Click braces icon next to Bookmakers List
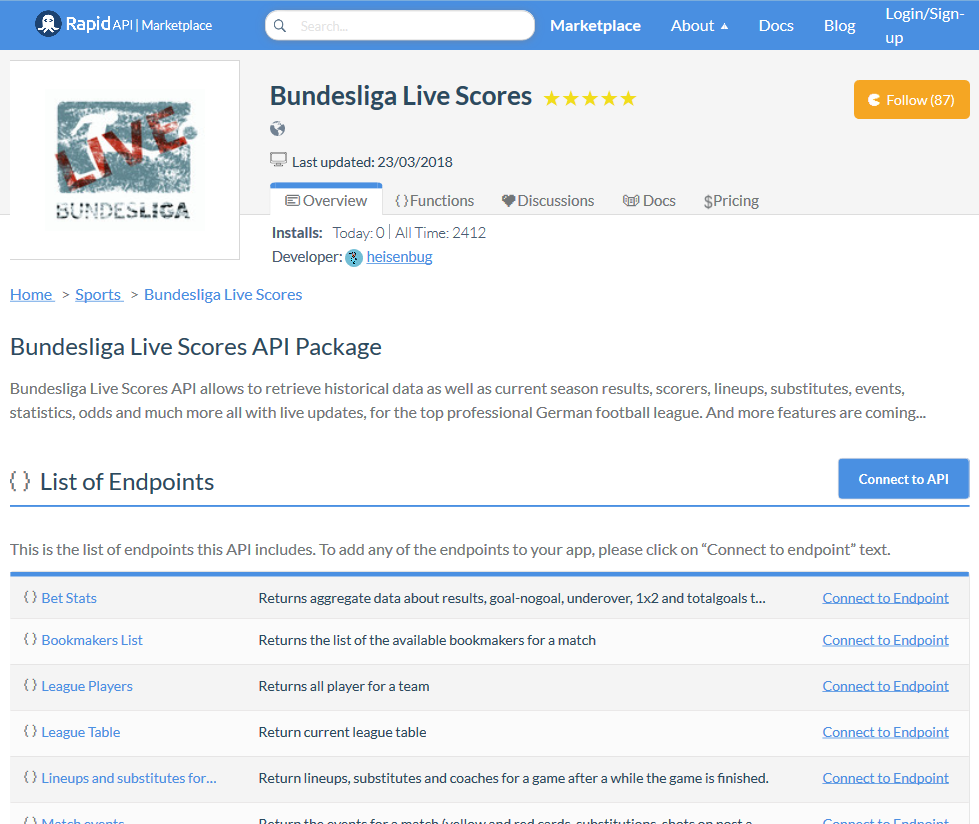This screenshot has height=824, width=979. [x=30, y=639]
